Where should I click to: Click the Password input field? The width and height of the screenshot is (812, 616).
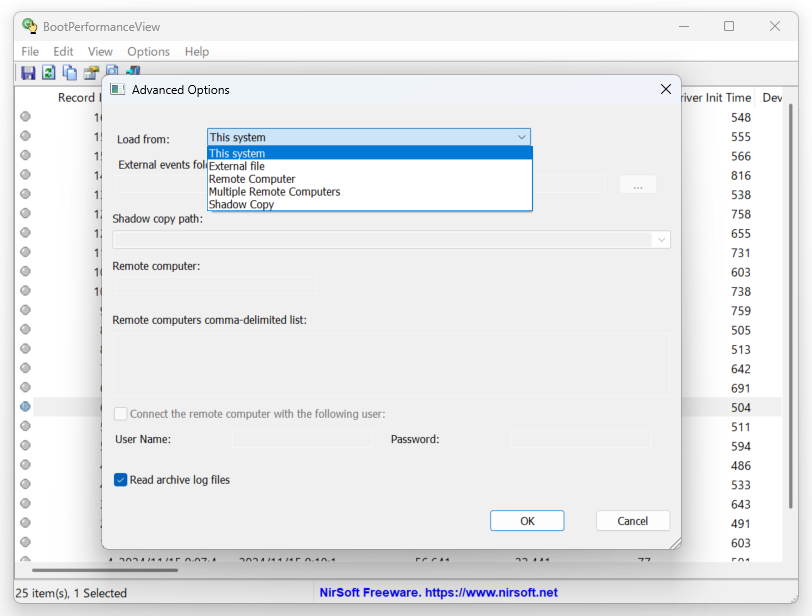coord(581,439)
